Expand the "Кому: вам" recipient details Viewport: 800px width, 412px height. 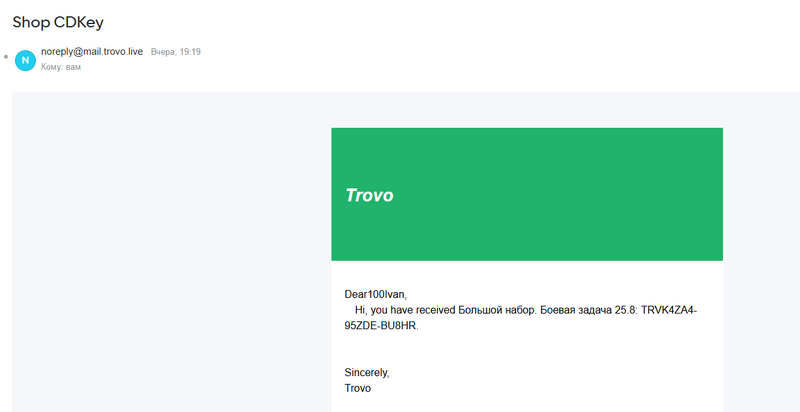[61, 67]
